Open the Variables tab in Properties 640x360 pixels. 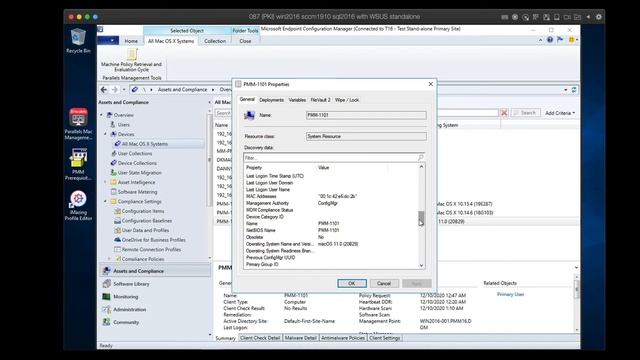(297, 100)
